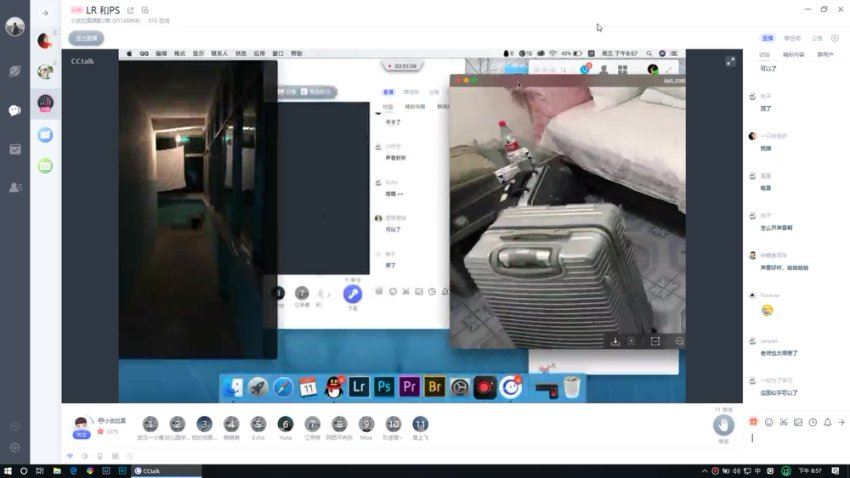
Task: Select participant number 11 in the seat row
Action: 420,424
